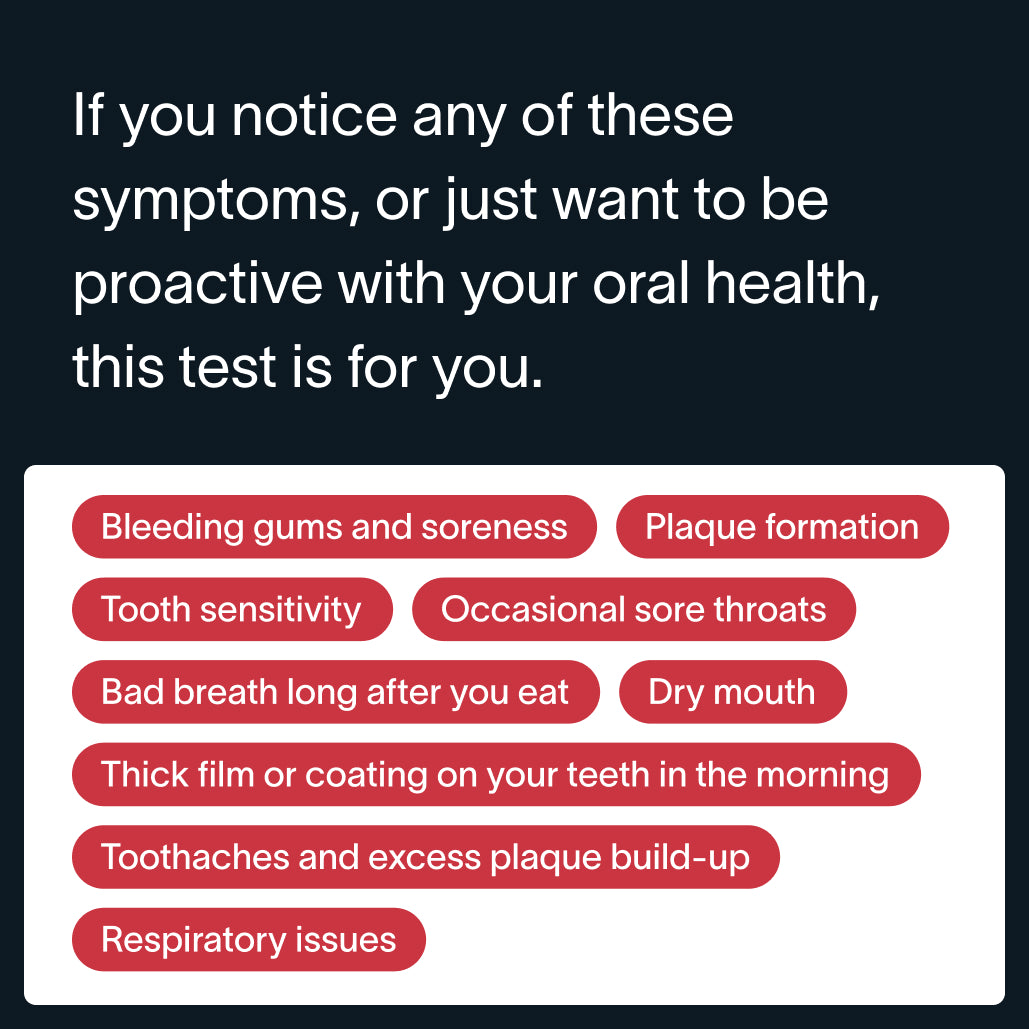1029x1029 pixels.
Task: Click empty white space right of Respiratory issues
Action: [700, 940]
